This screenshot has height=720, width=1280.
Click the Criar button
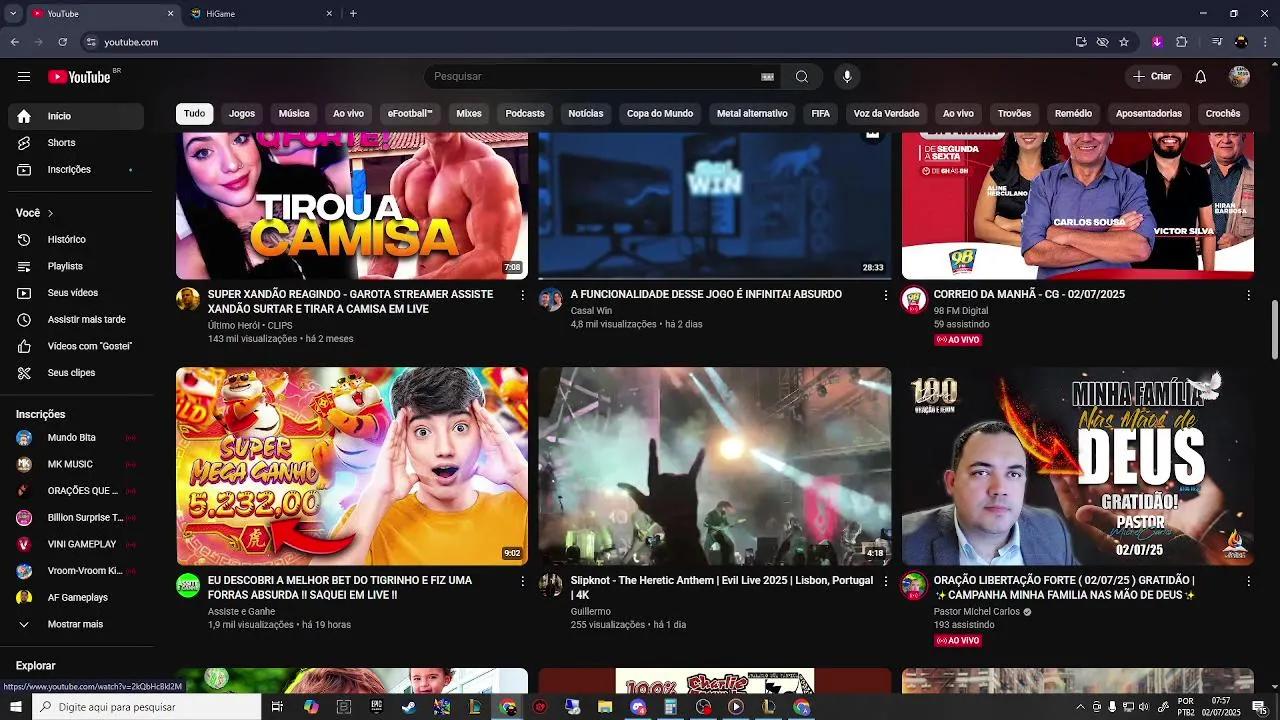(x=1152, y=77)
